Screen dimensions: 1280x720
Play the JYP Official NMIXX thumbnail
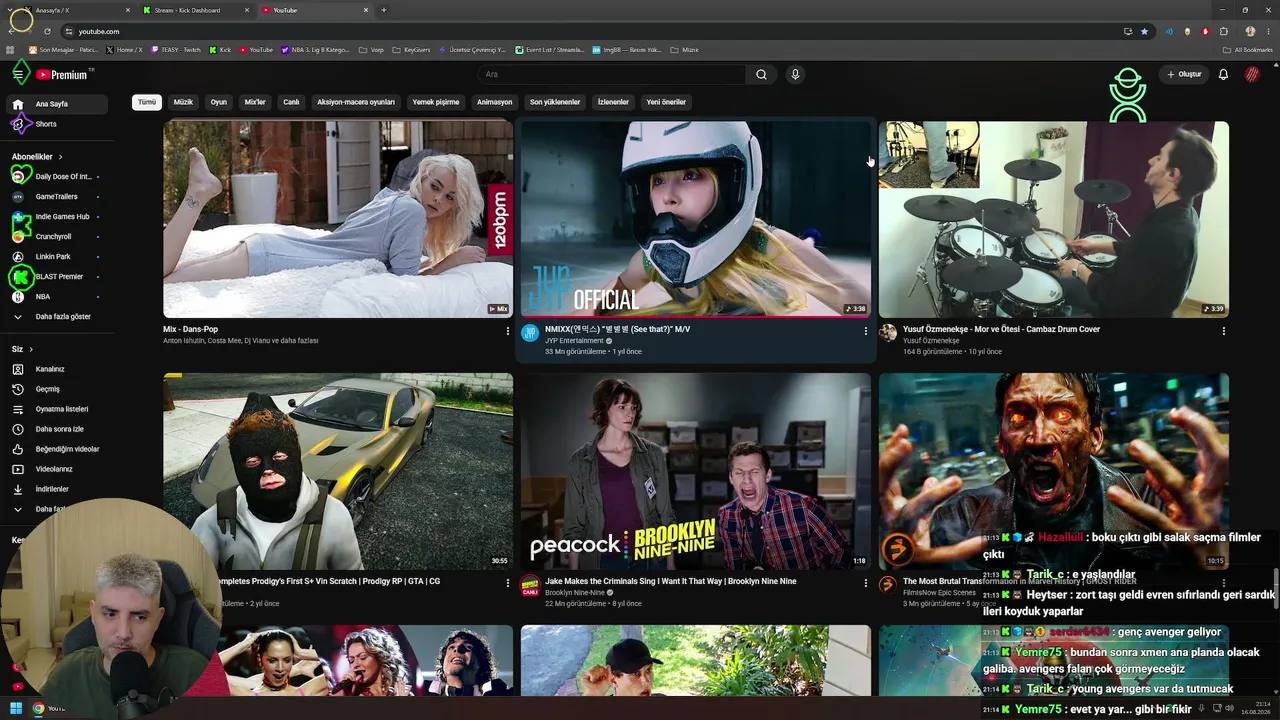click(696, 219)
